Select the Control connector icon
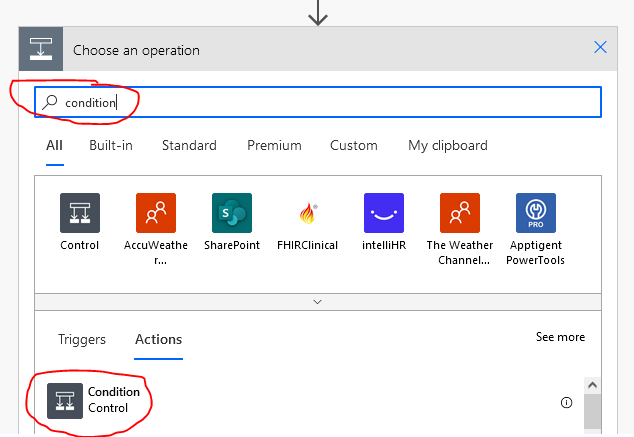The width and height of the screenshot is (634, 437). (80, 213)
